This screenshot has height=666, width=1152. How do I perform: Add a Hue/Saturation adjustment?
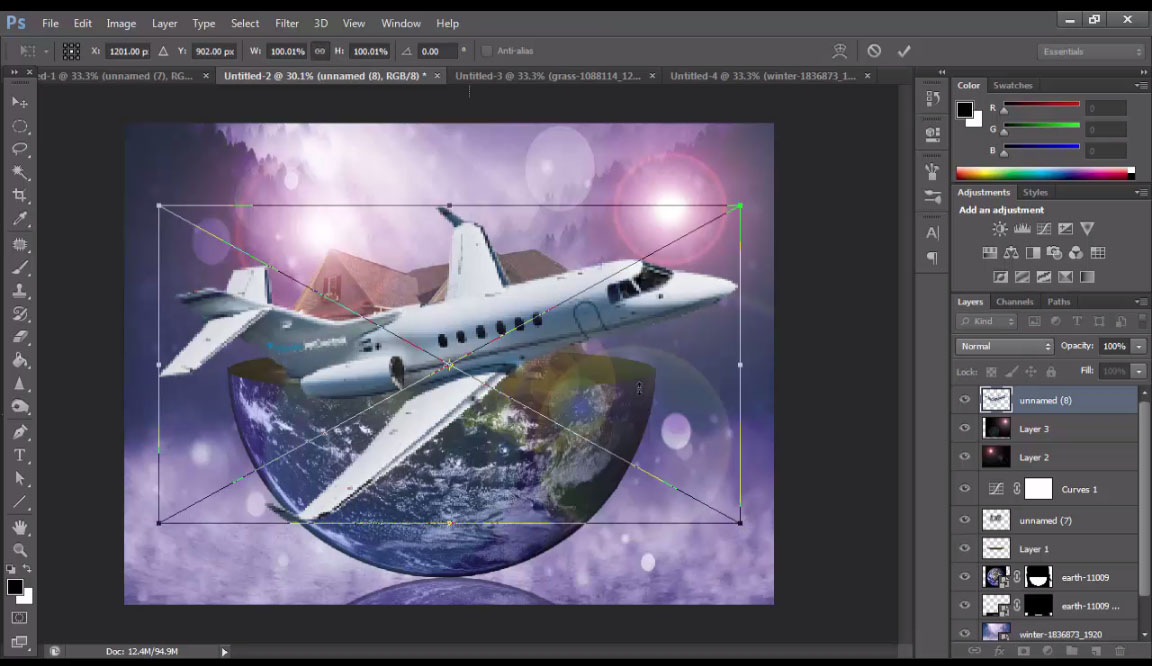tap(989, 253)
